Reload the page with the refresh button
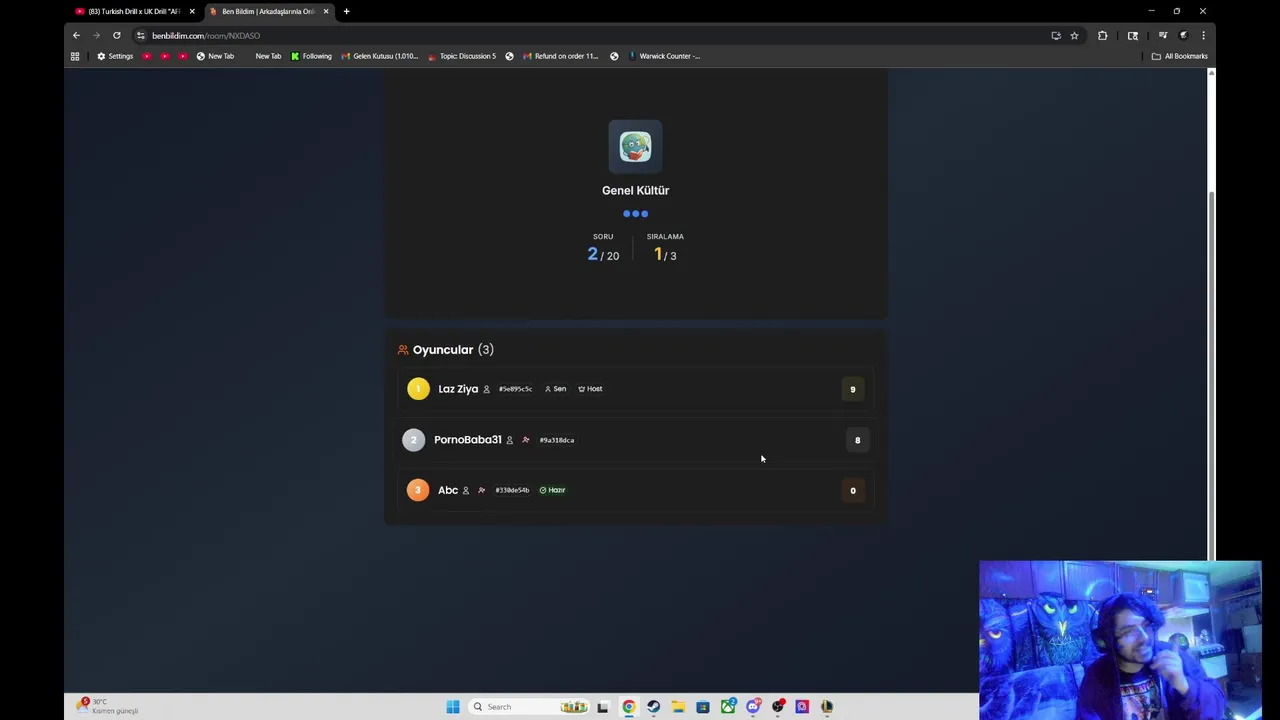Viewport: 1280px width, 720px height. [x=116, y=35]
